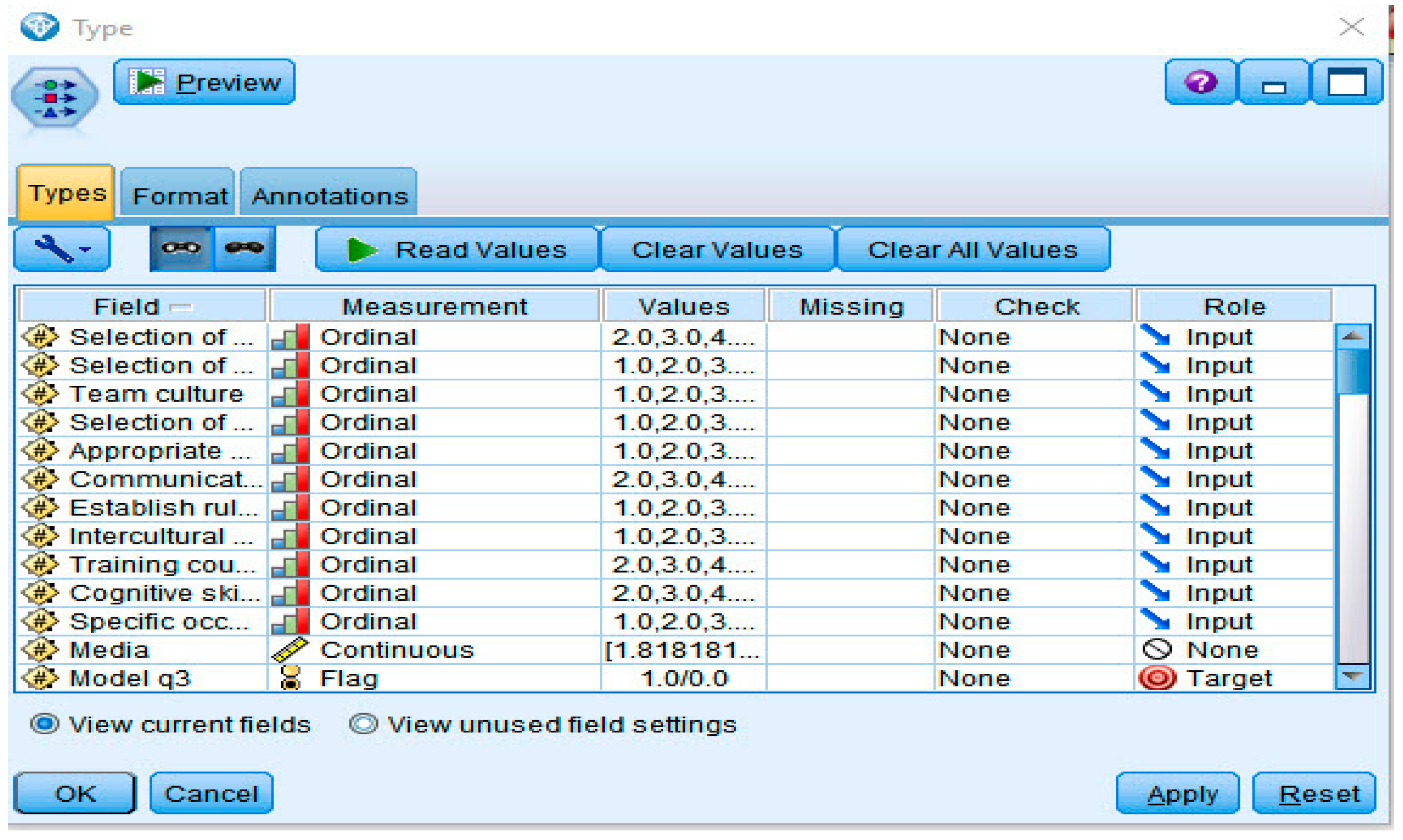This screenshot has width=1403, height=840.
Task: Click the Continuous ruler icon for Media
Action: [290, 650]
